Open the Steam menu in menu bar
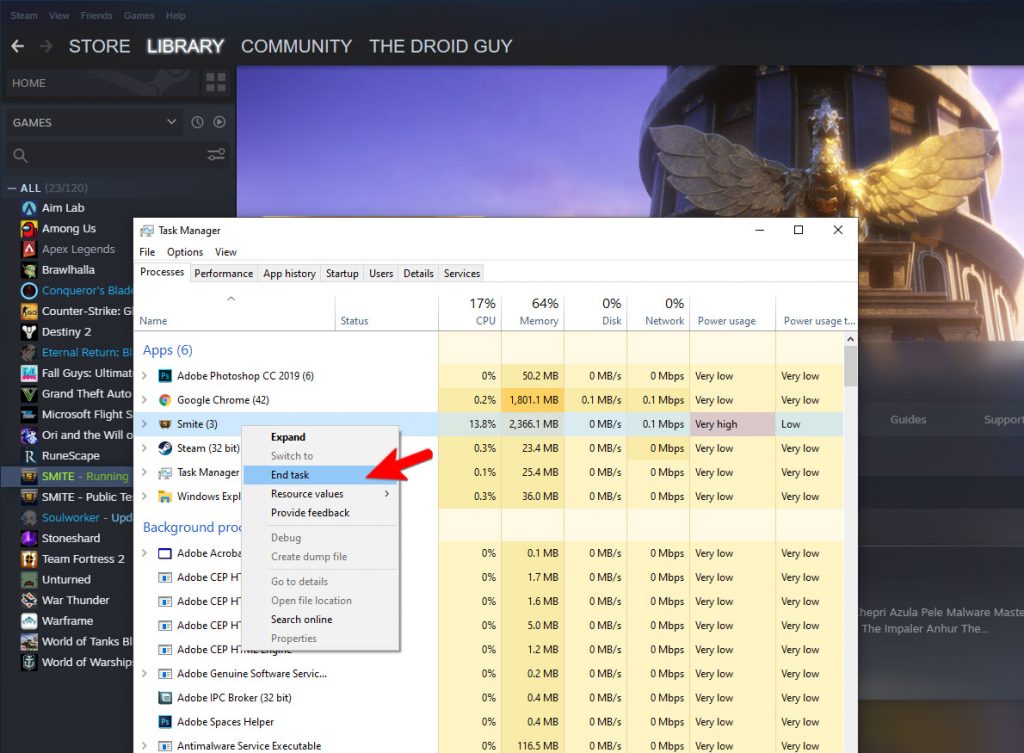 (x=24, y=16)
